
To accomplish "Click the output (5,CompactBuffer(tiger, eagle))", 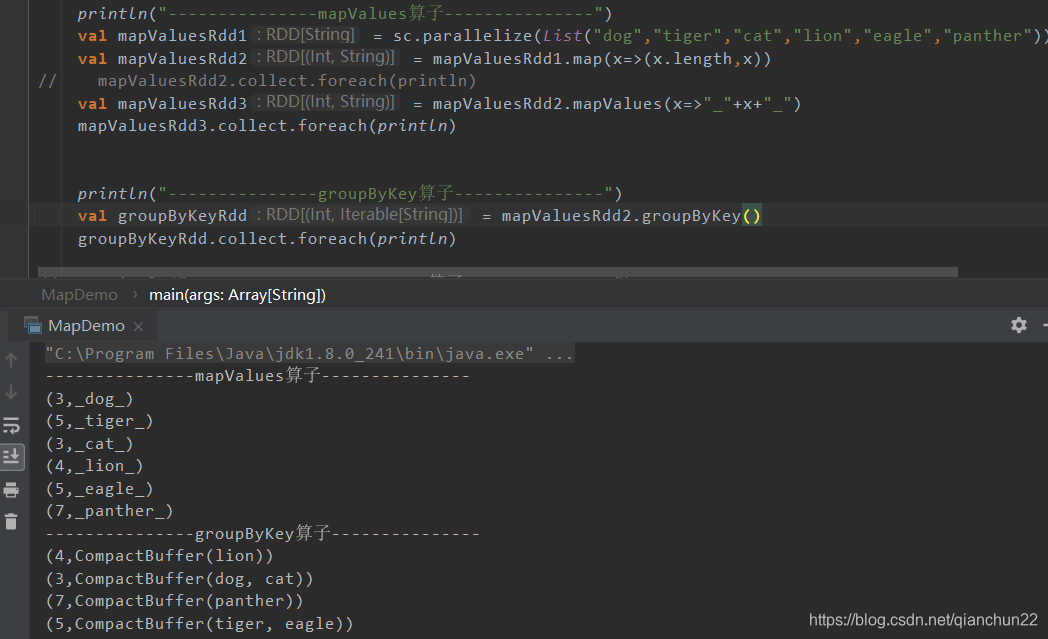I will pyautogui.click(x=199, y=624).
